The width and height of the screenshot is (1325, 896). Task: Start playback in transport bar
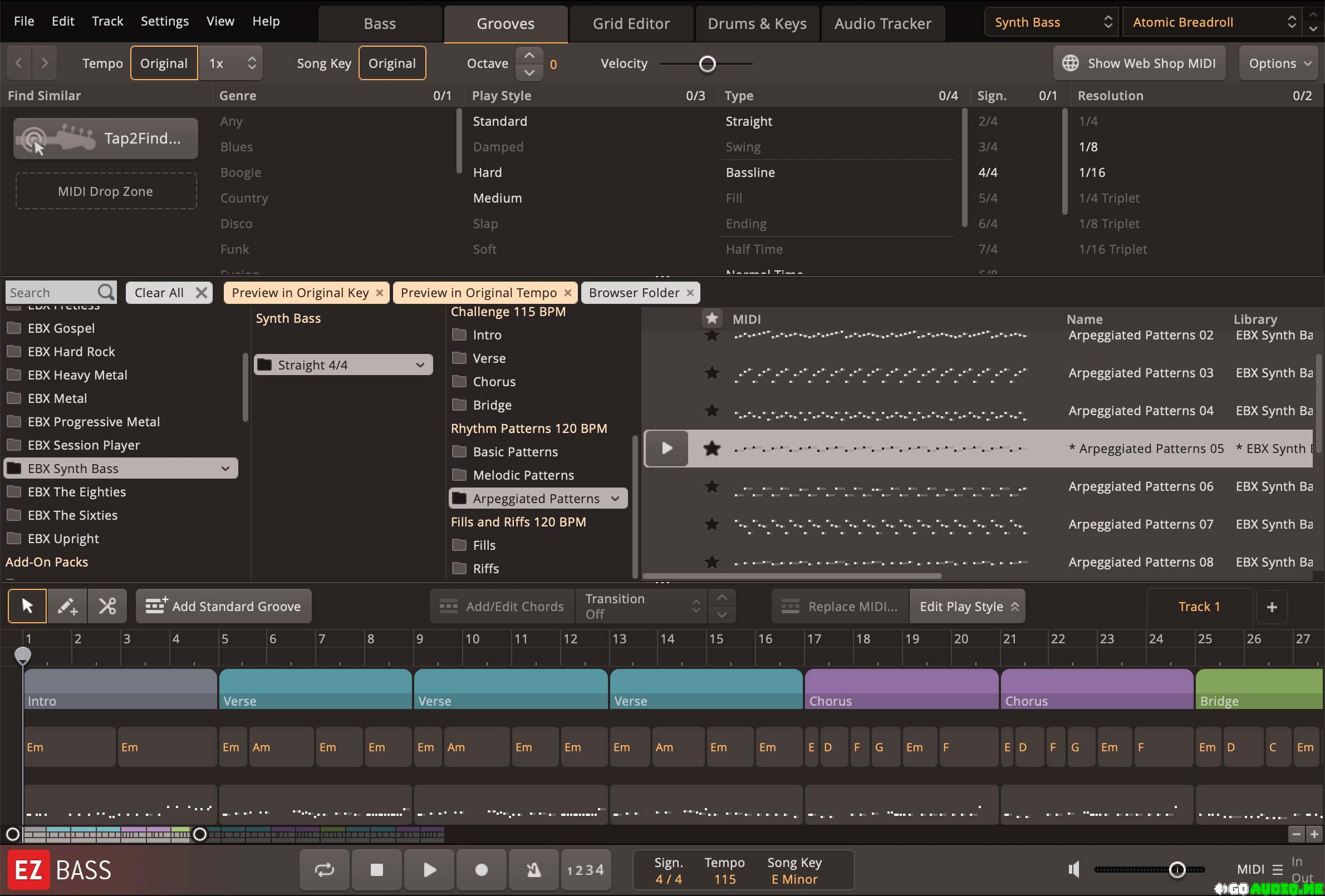pos(429,870)
